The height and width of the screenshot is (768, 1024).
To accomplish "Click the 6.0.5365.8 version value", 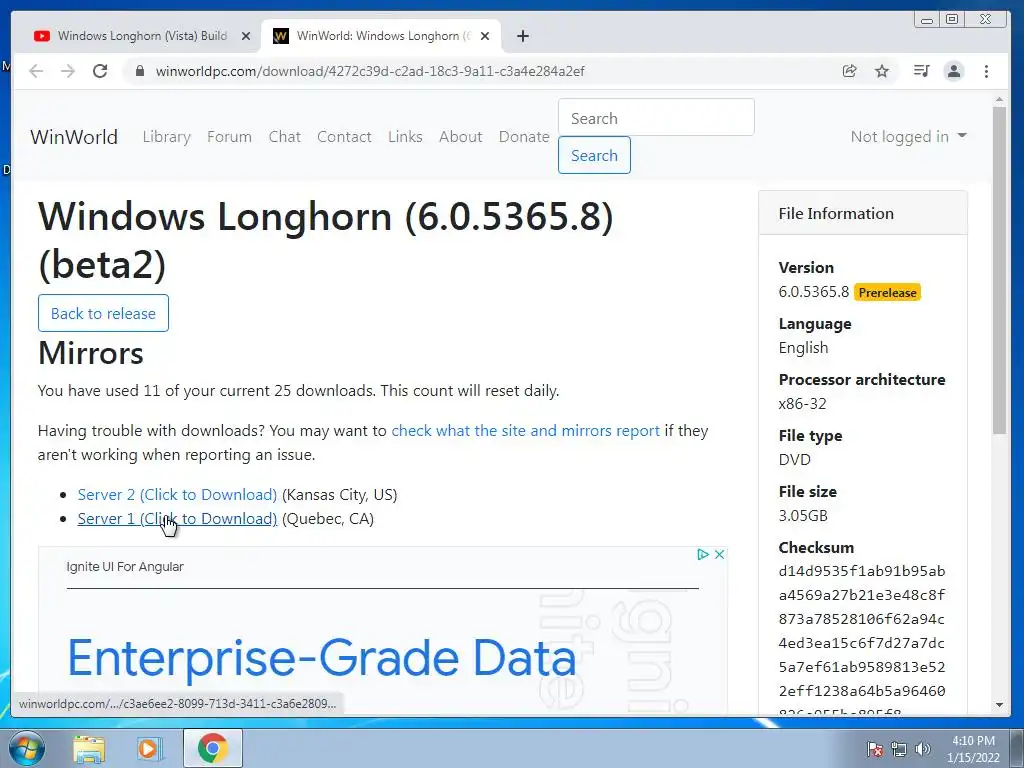I will click(x=814, y=292).
